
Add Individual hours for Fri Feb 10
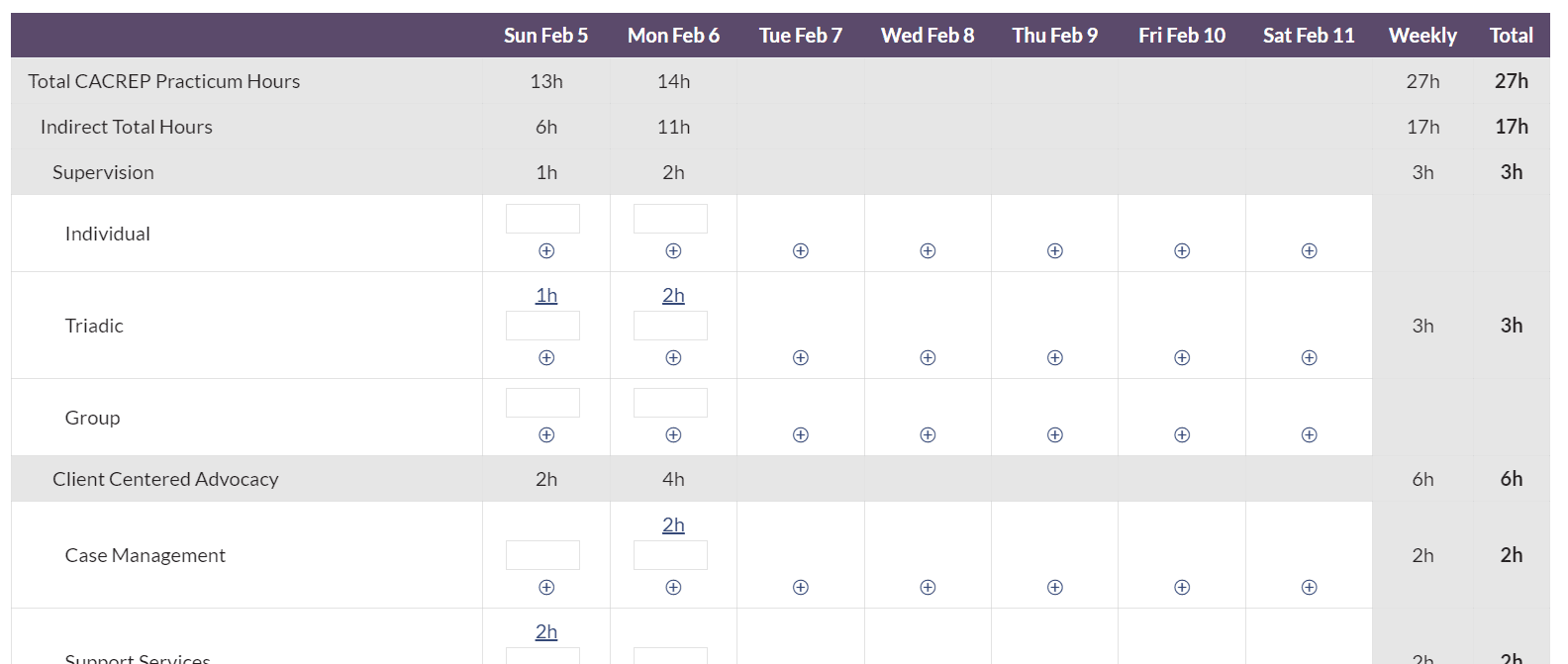1182,250
